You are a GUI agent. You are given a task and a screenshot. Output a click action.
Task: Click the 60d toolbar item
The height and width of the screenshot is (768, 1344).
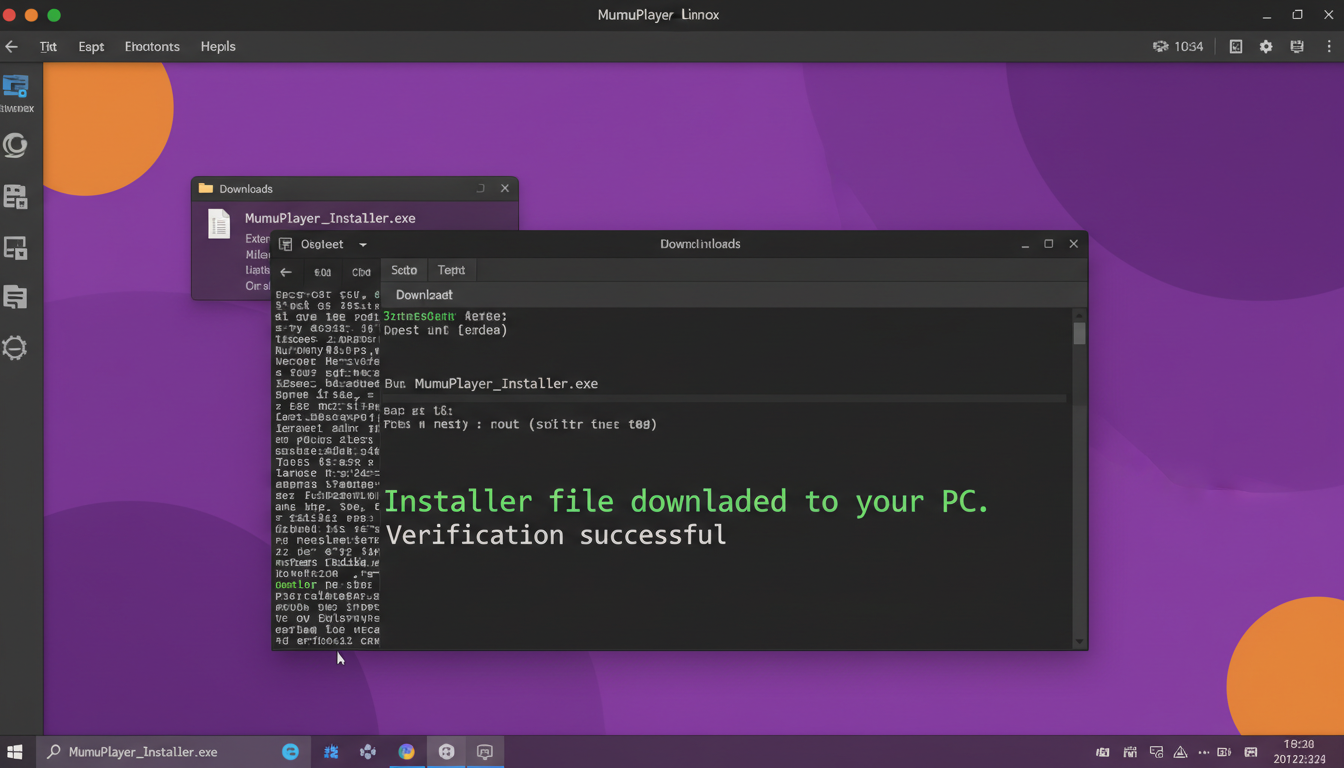pyautogui.click(x=322, y=272)
